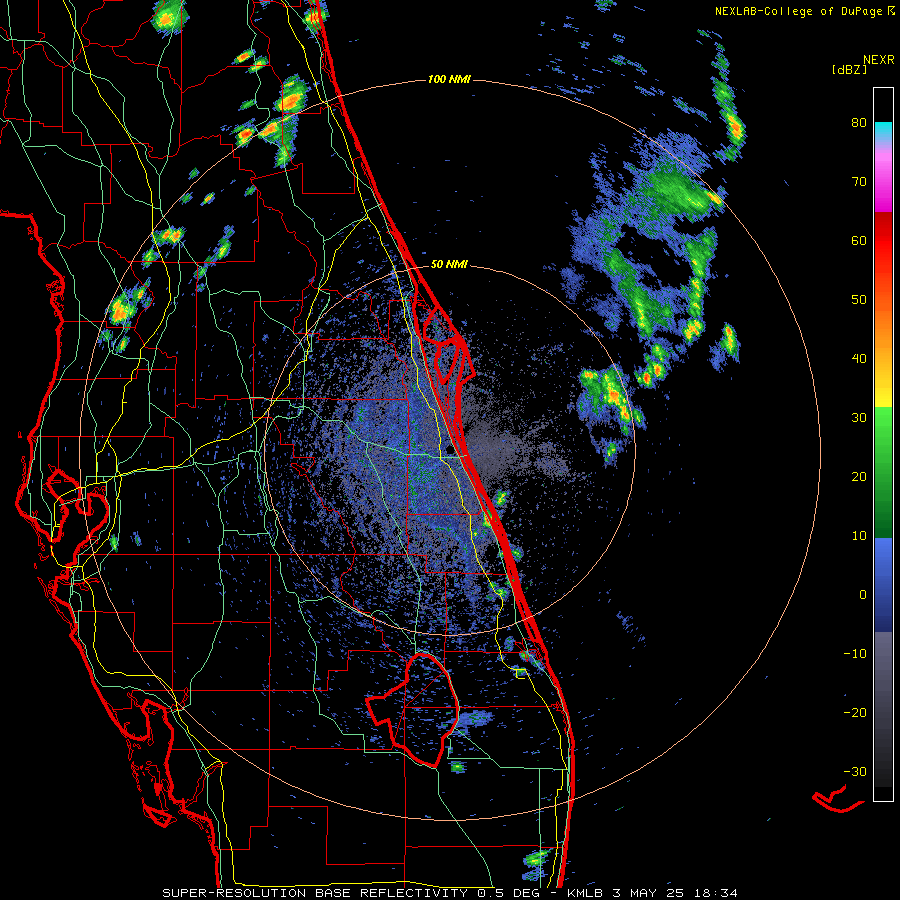
Task: Click the [dBZ] units label
Action: [x=849, y=69]
